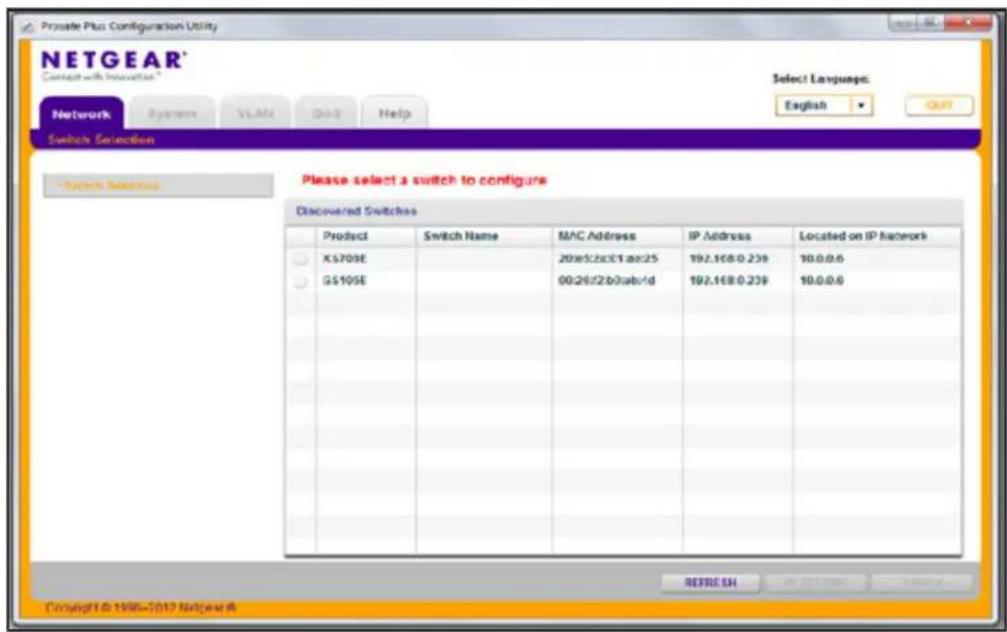Image resolution: width=1007 pixels, height=632 pixels.
Task: Click the Select Language label
Action: click(821, 79)
